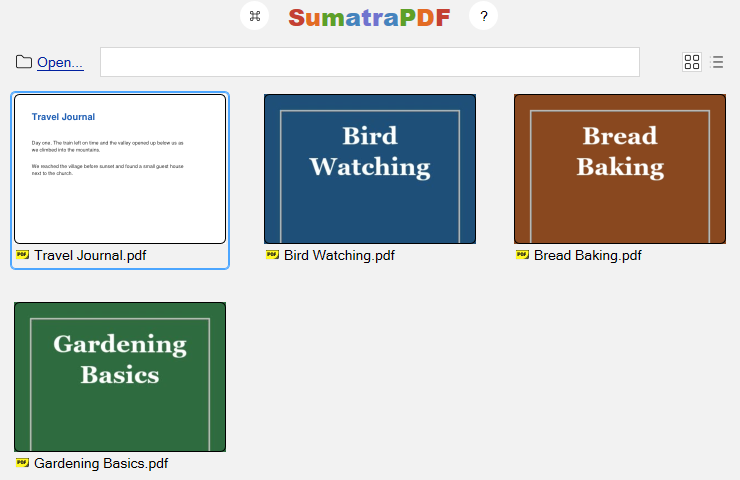This screenshot has width=740, height=480.
Task: Open the Bread Baking cover thumbnail
Action: tap(620, 169)
